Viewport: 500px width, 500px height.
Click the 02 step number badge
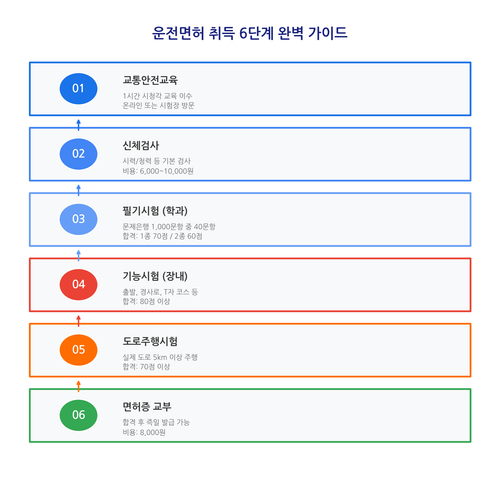78,154
